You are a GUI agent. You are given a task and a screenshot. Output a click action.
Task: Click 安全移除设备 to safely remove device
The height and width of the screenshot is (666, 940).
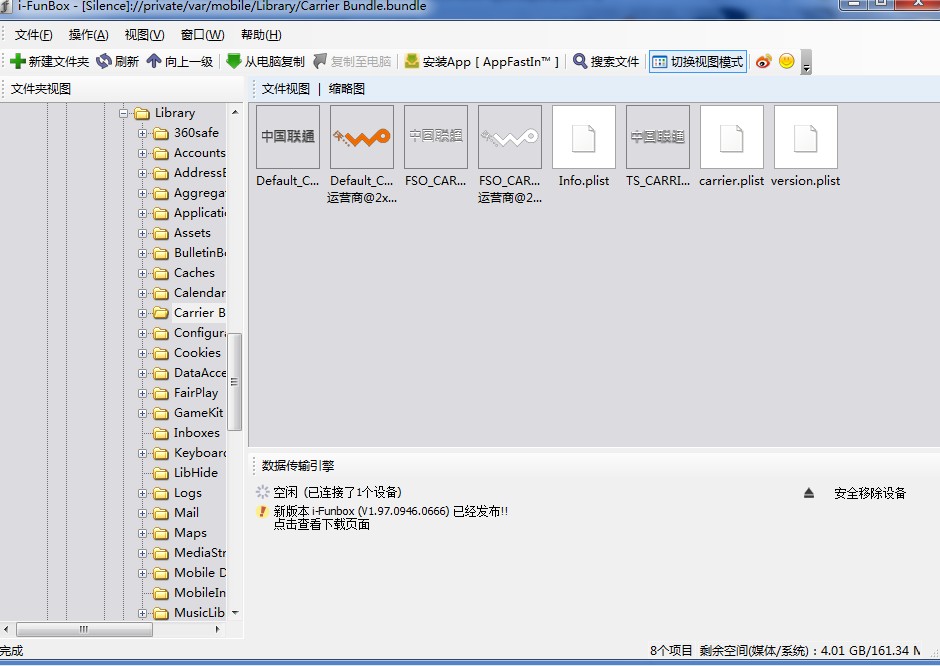tap(870, 493)
